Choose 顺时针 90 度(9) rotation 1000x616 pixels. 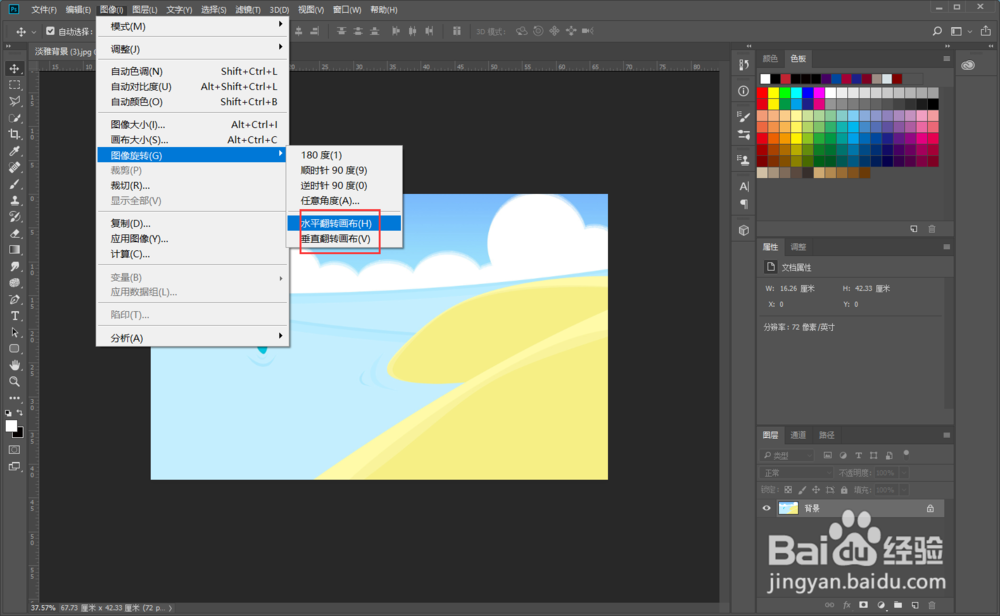344,170
